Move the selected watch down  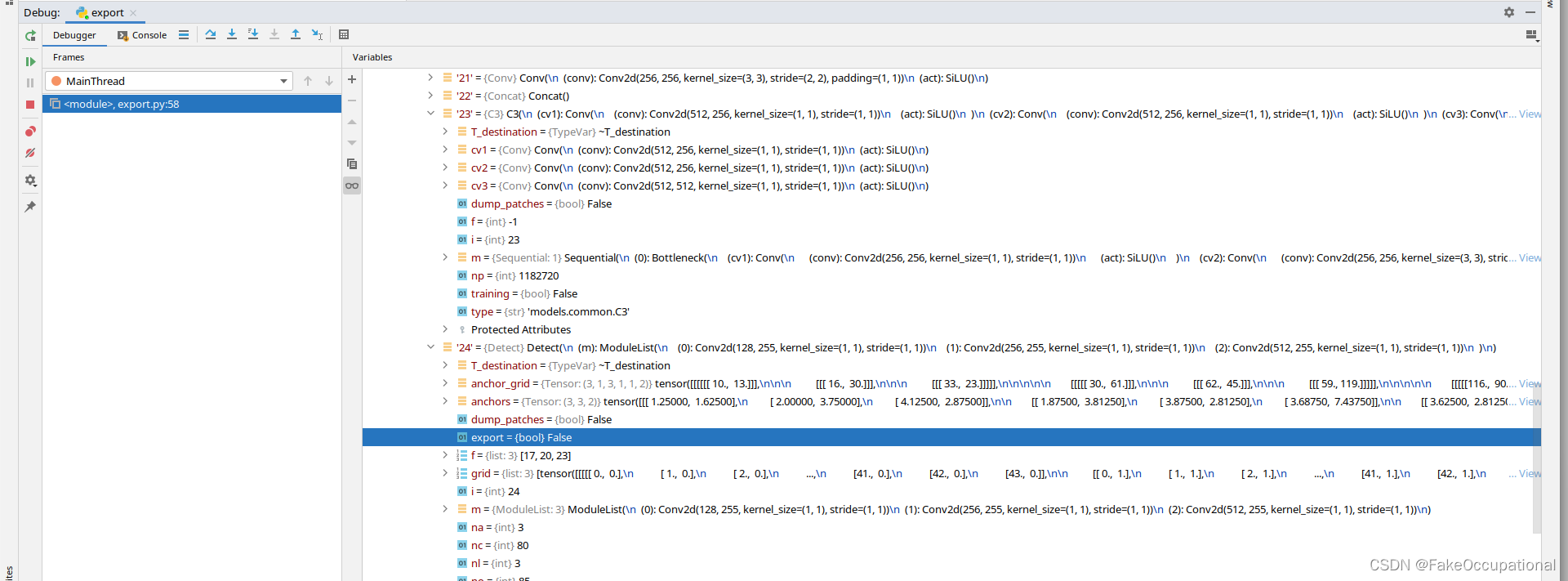[x=352, y=143]
